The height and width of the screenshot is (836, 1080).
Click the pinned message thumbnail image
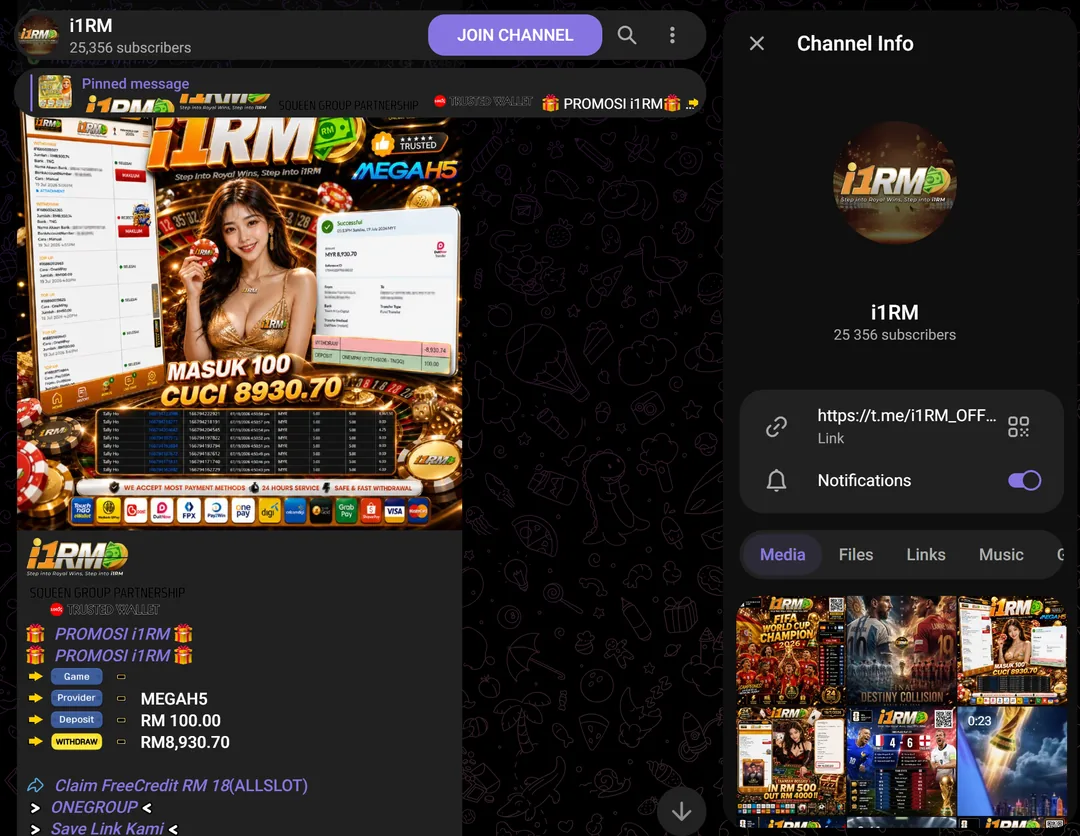click(x=54, y=92)
